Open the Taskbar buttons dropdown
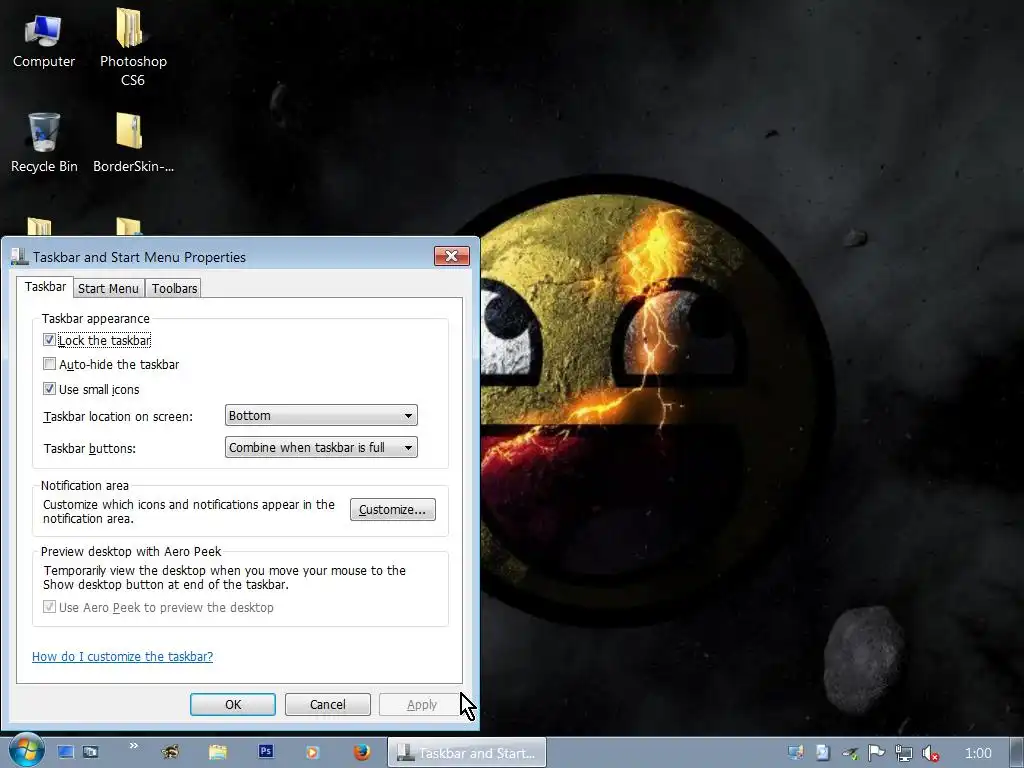1024x768 pixels. point(321,447)
